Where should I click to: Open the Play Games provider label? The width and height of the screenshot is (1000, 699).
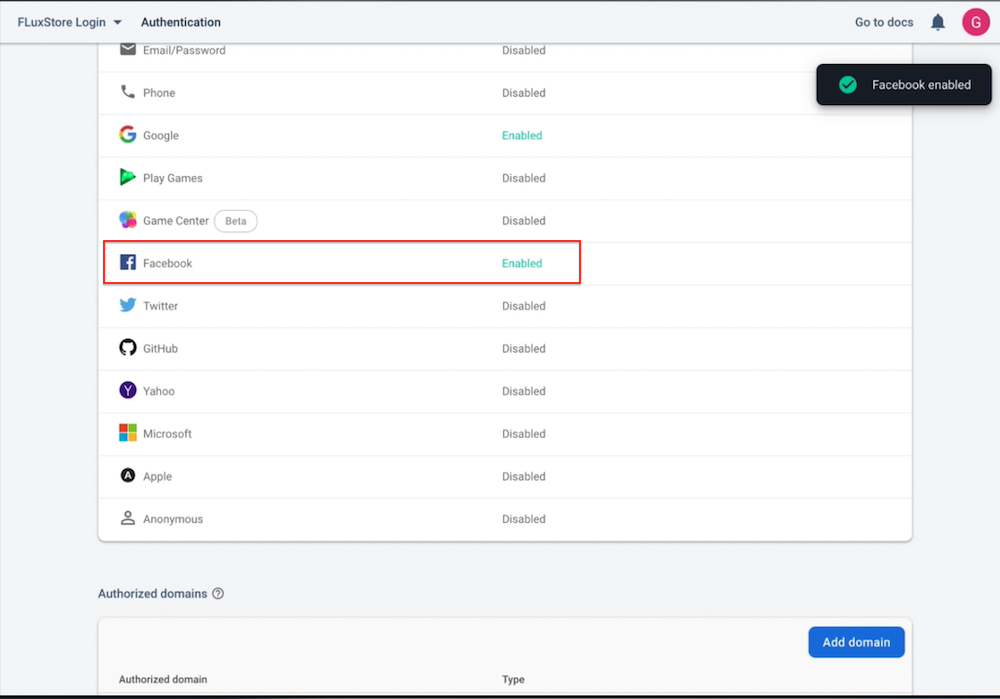173,178
